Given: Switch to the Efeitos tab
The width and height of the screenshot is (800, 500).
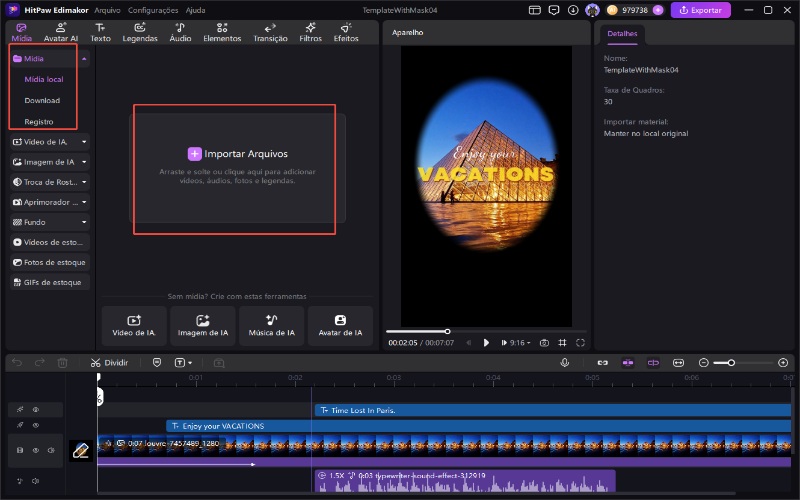Looking at the screenshot, I should tap(346, 33).
